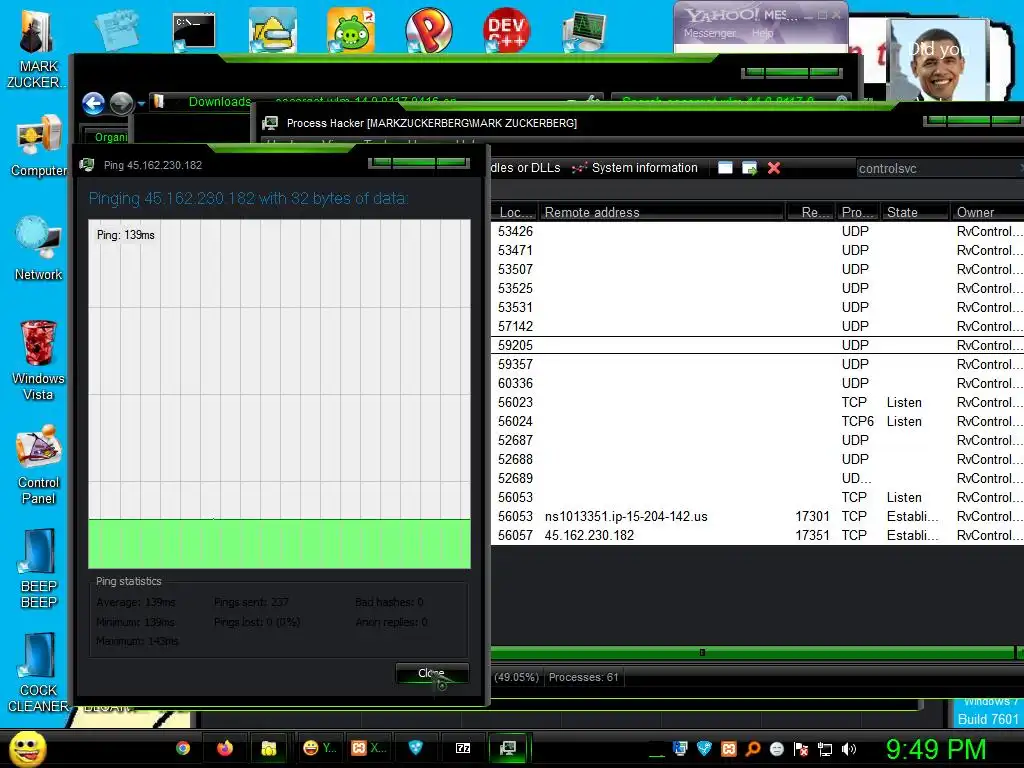This screenshot has width=1024, height=768.
Task: Click the network tray icon
Action: click(x=825, y=749)
